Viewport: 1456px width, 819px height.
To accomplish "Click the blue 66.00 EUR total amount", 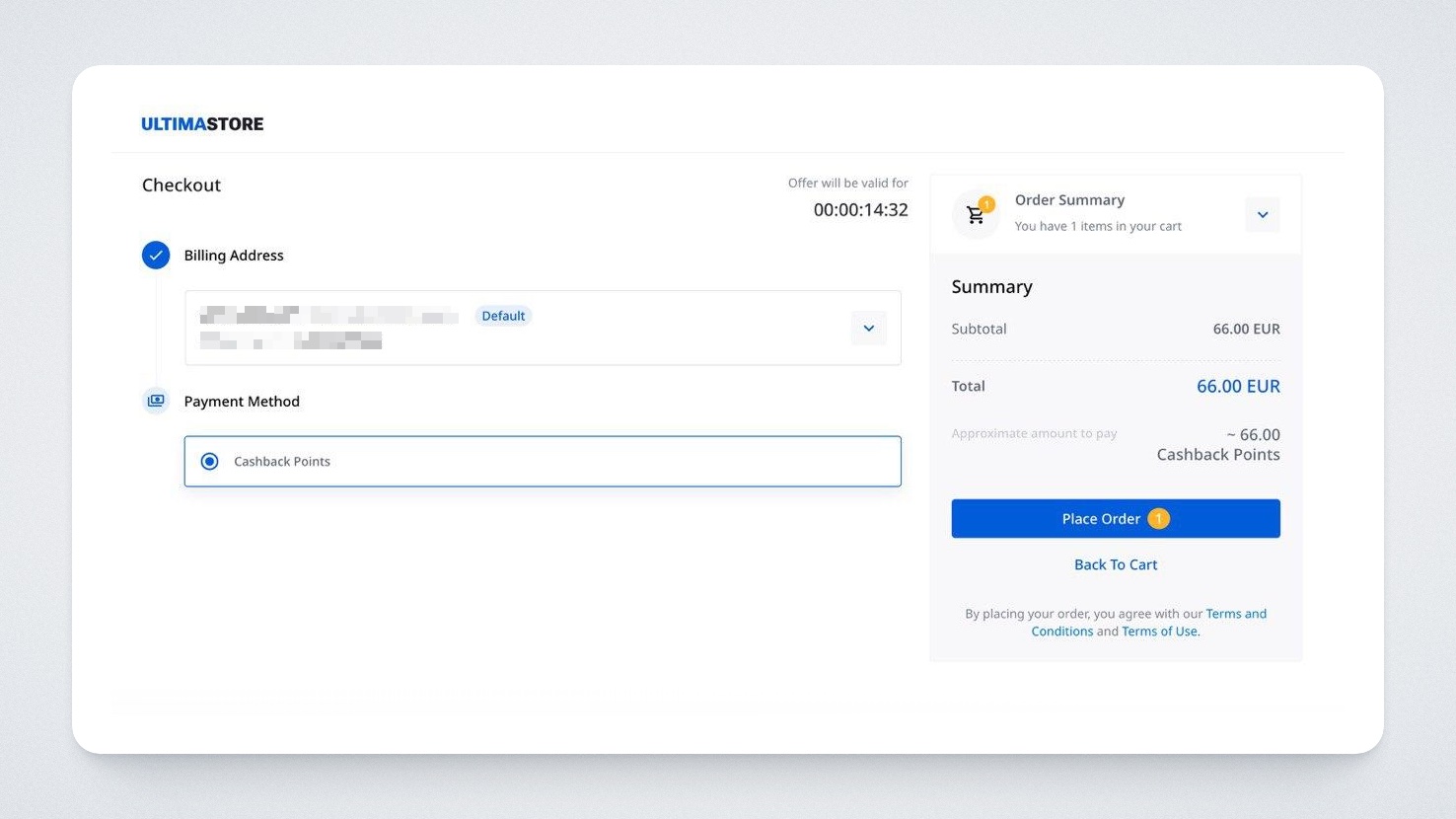I will [1238, 387].
